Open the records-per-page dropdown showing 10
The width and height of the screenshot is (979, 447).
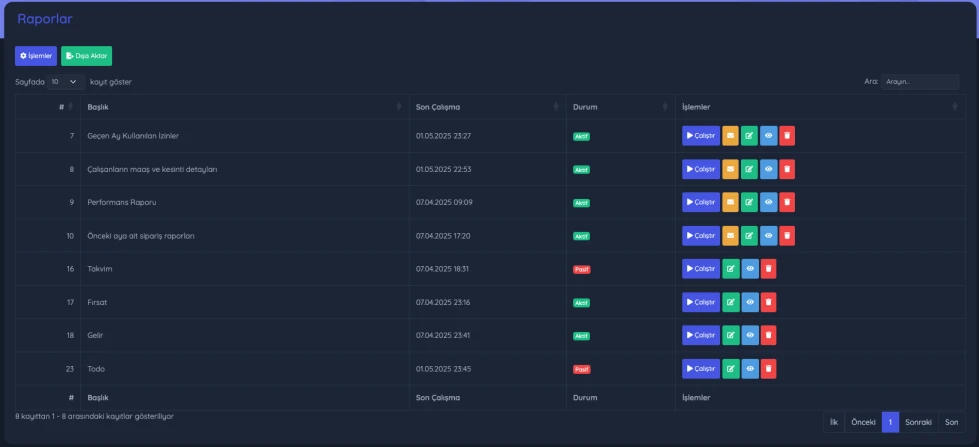(66, 82)
